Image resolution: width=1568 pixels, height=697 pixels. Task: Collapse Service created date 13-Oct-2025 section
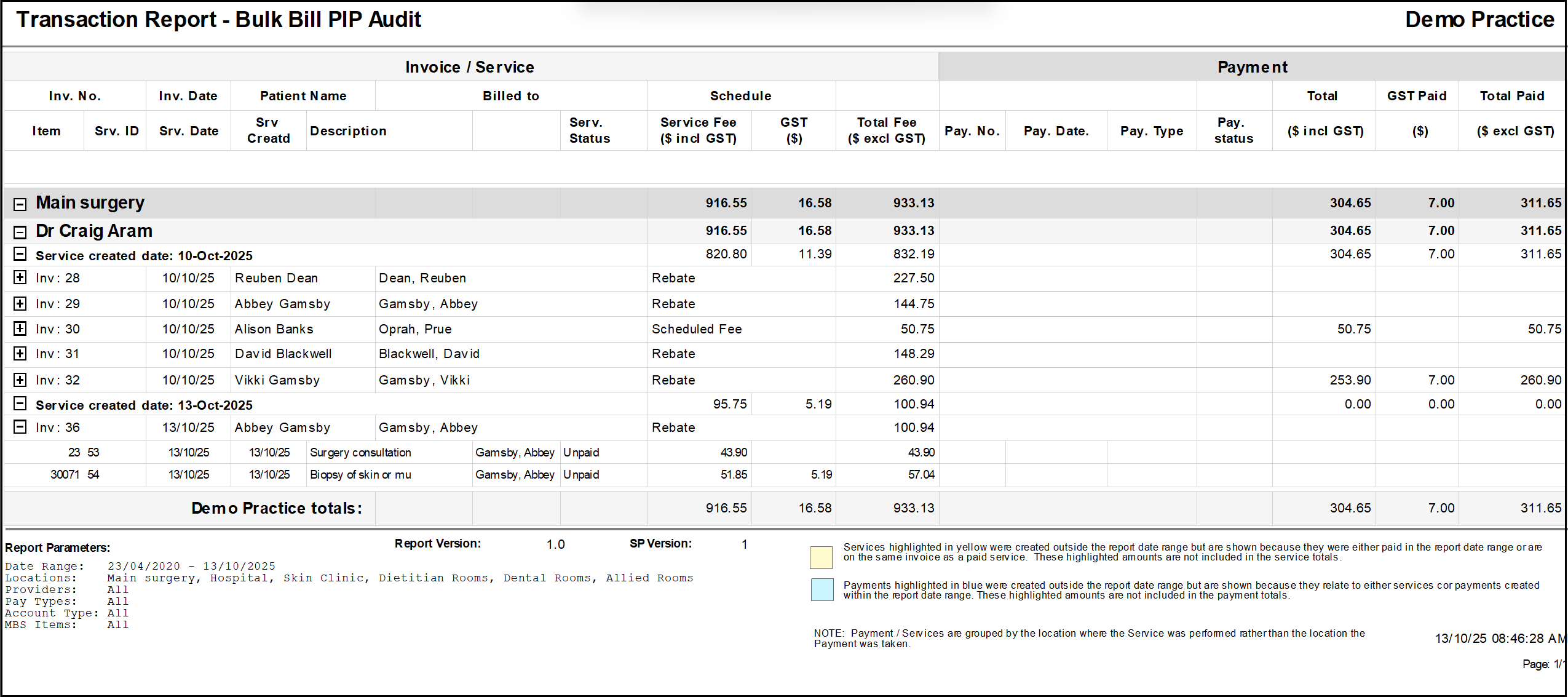[x=20, y=404]
